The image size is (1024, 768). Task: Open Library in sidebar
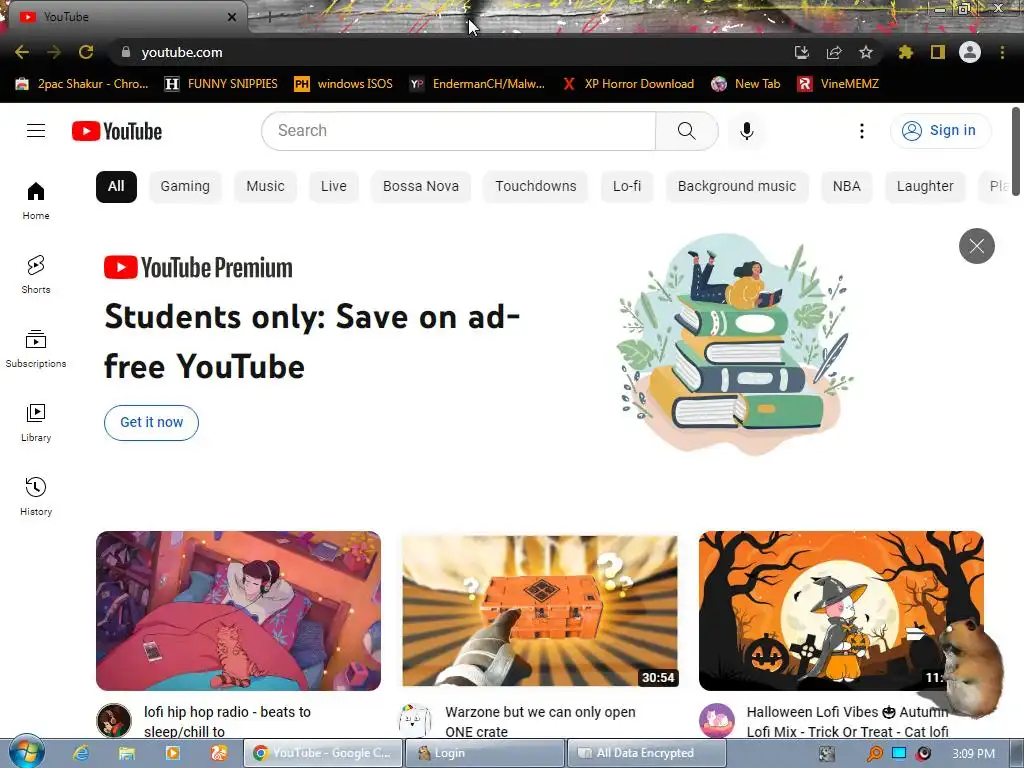click(x=36, y=423)
